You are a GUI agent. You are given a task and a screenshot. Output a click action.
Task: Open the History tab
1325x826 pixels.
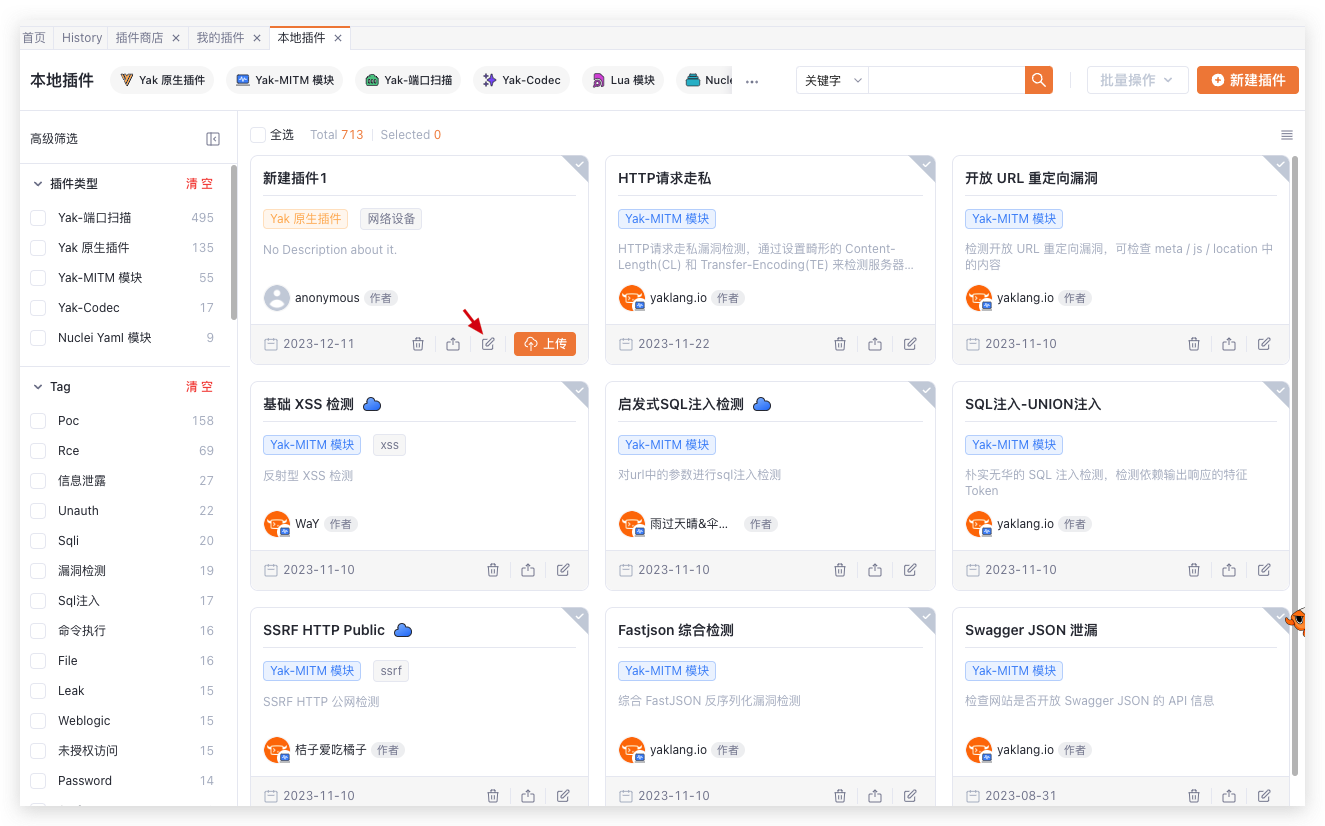pos(82,38)
